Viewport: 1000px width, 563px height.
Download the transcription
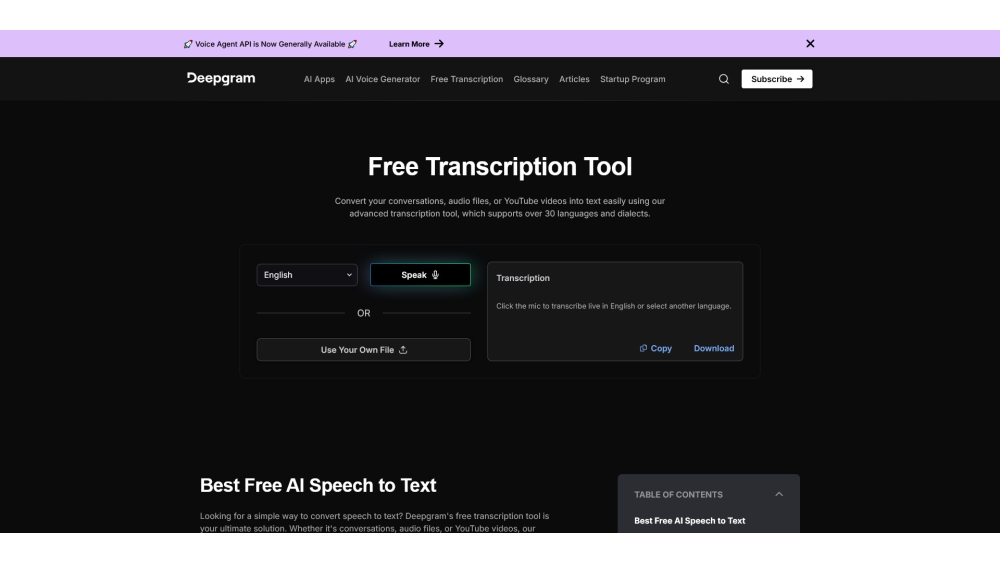click(714, 349)
